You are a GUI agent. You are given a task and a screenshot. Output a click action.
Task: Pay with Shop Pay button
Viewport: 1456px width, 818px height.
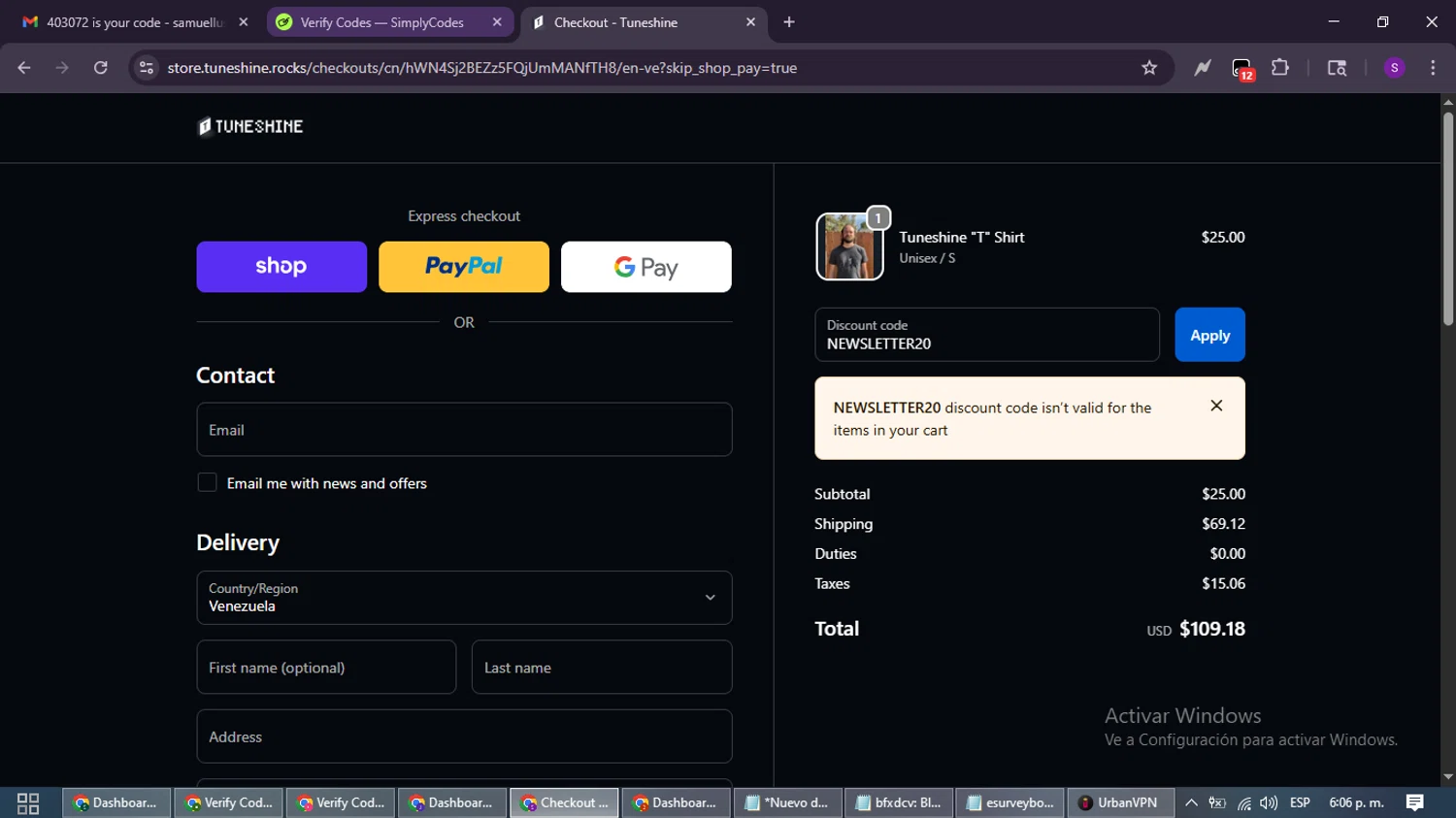pos(281,267)
